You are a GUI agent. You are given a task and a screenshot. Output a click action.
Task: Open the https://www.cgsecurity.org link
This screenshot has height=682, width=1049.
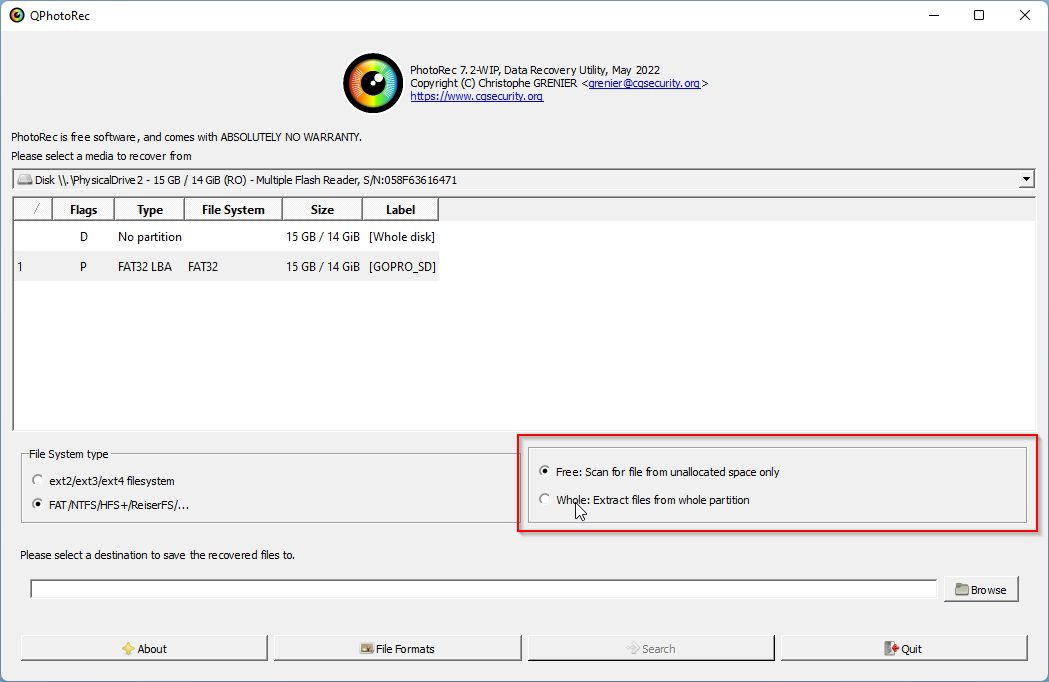click(x=476, y=96)
